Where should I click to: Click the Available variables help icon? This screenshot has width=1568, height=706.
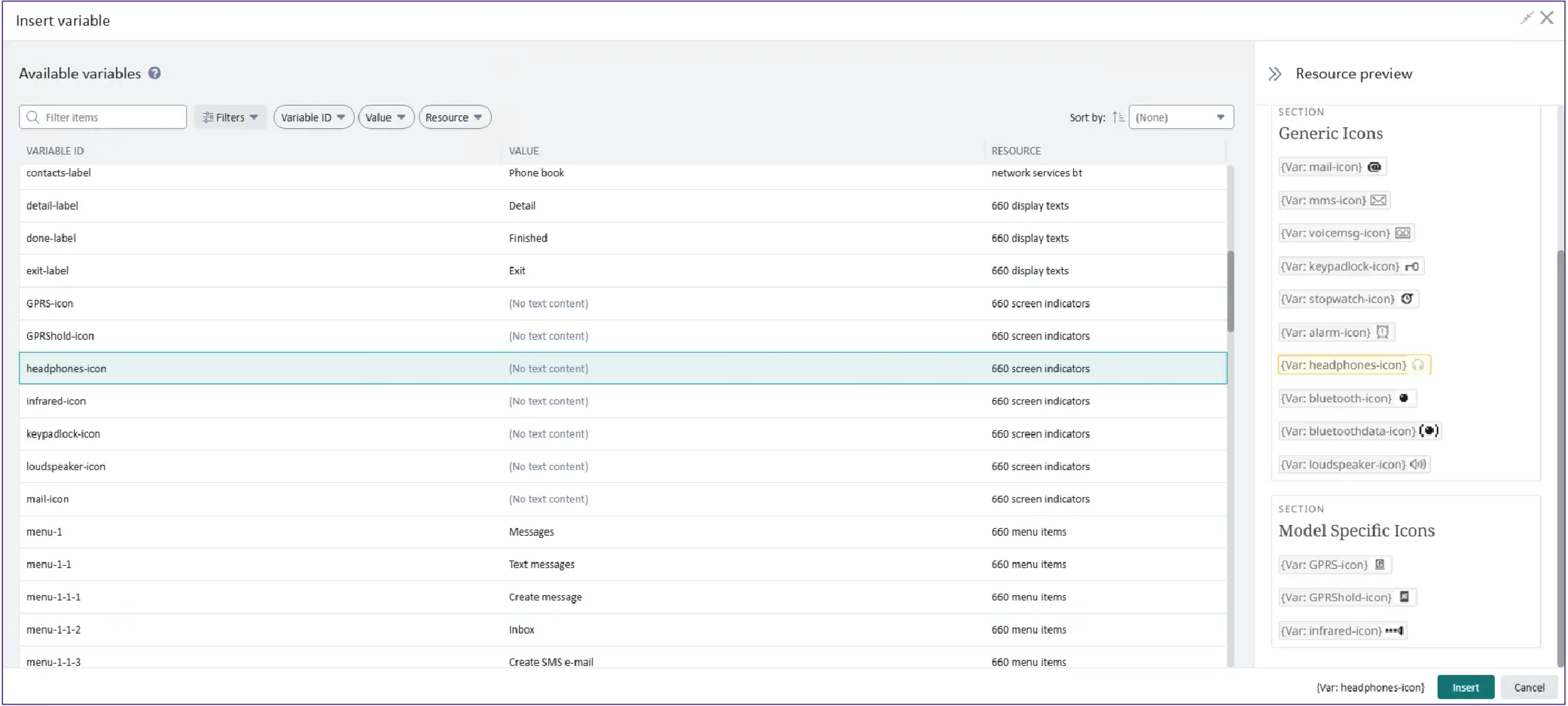[154, 73]
